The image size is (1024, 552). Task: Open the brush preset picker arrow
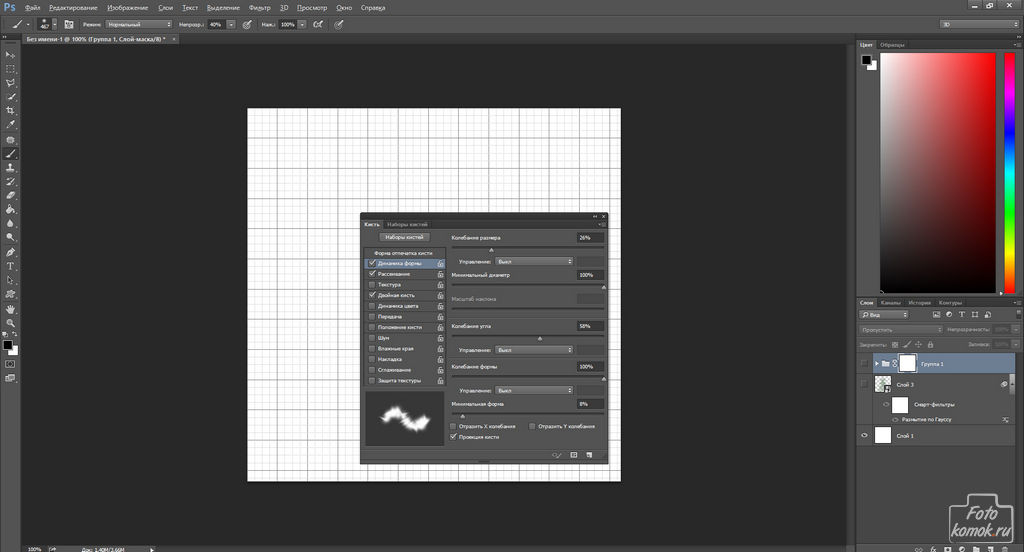click(54, 24)
